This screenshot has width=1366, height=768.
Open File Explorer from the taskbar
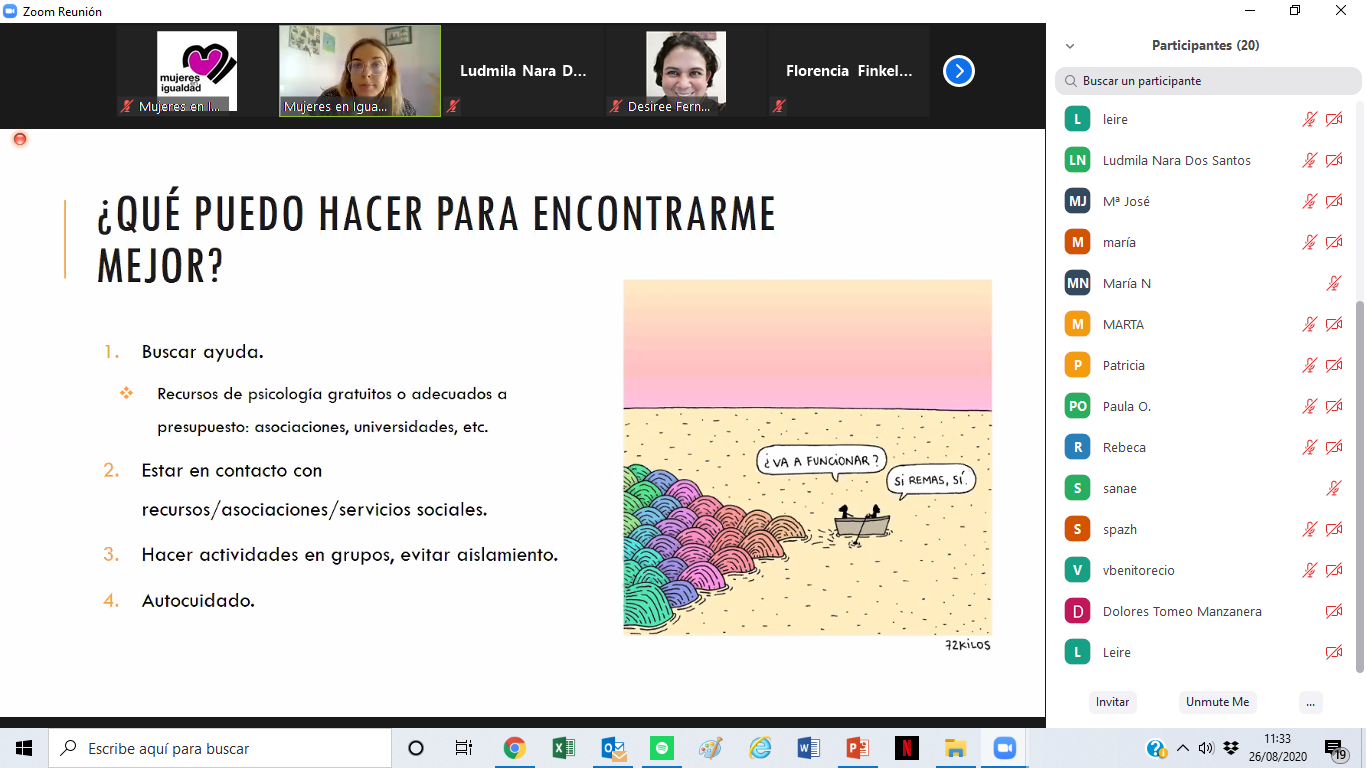pyautogui.click(x=955, y=748)
